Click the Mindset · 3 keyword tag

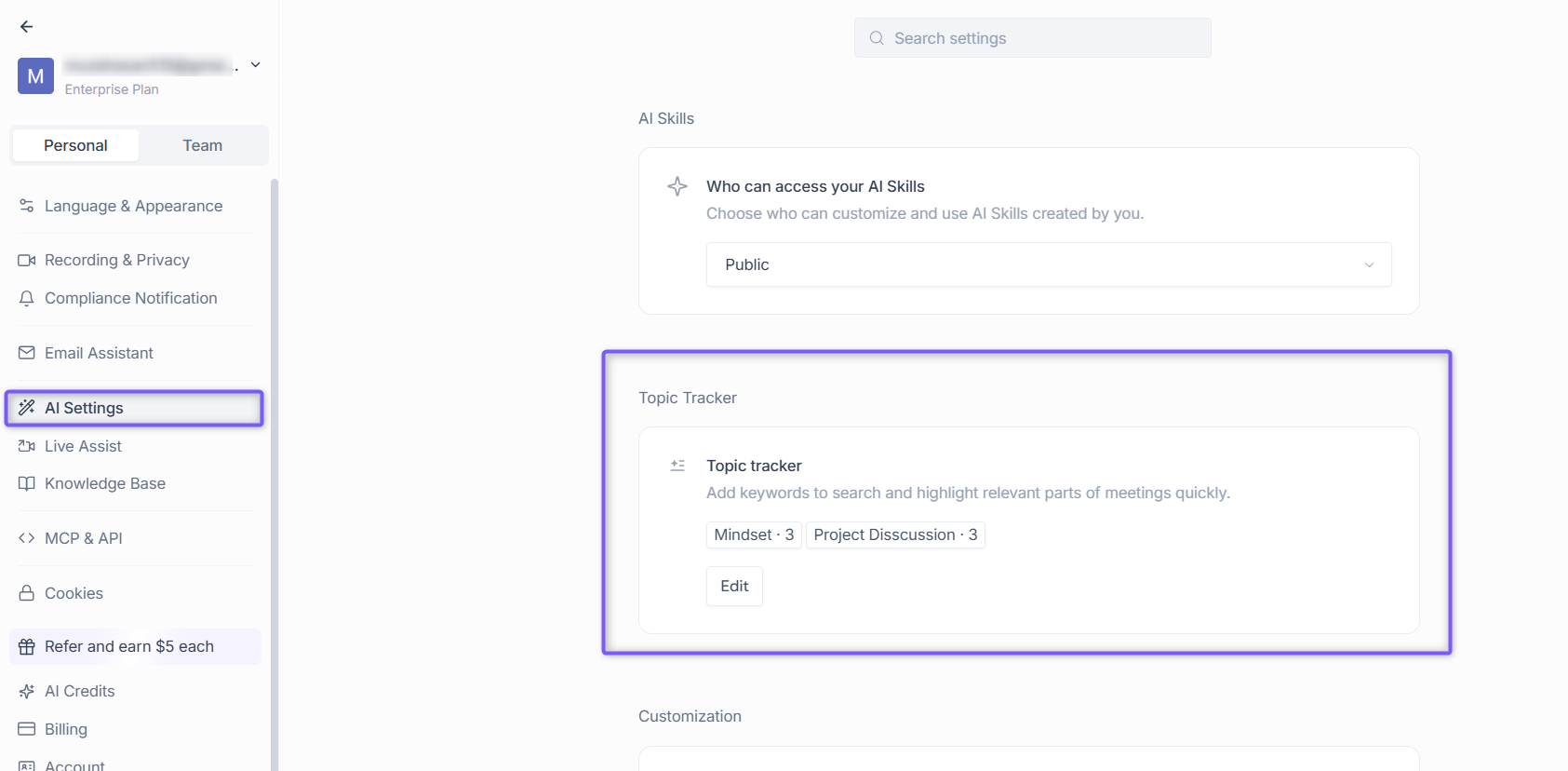[754, 534]
